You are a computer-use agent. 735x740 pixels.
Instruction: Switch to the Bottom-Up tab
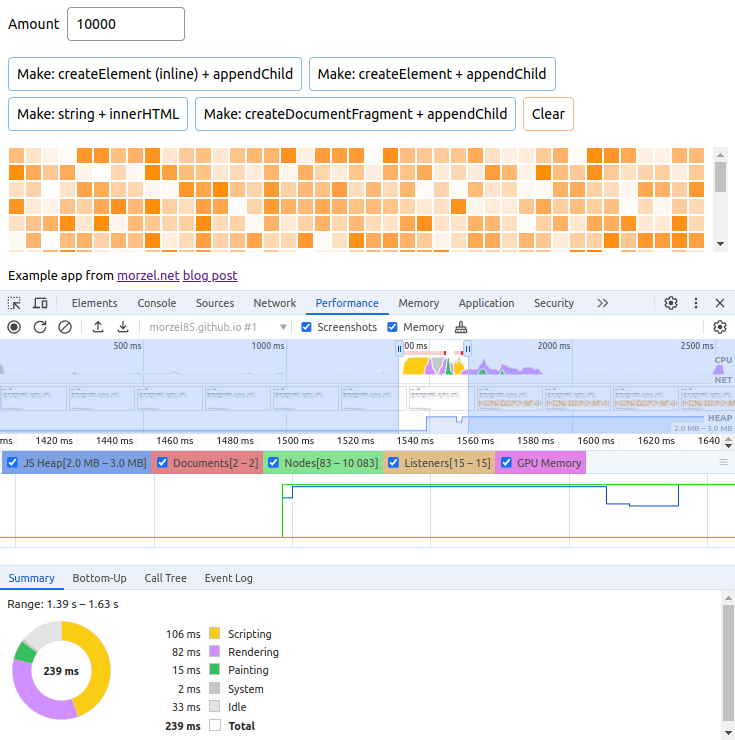99,578
